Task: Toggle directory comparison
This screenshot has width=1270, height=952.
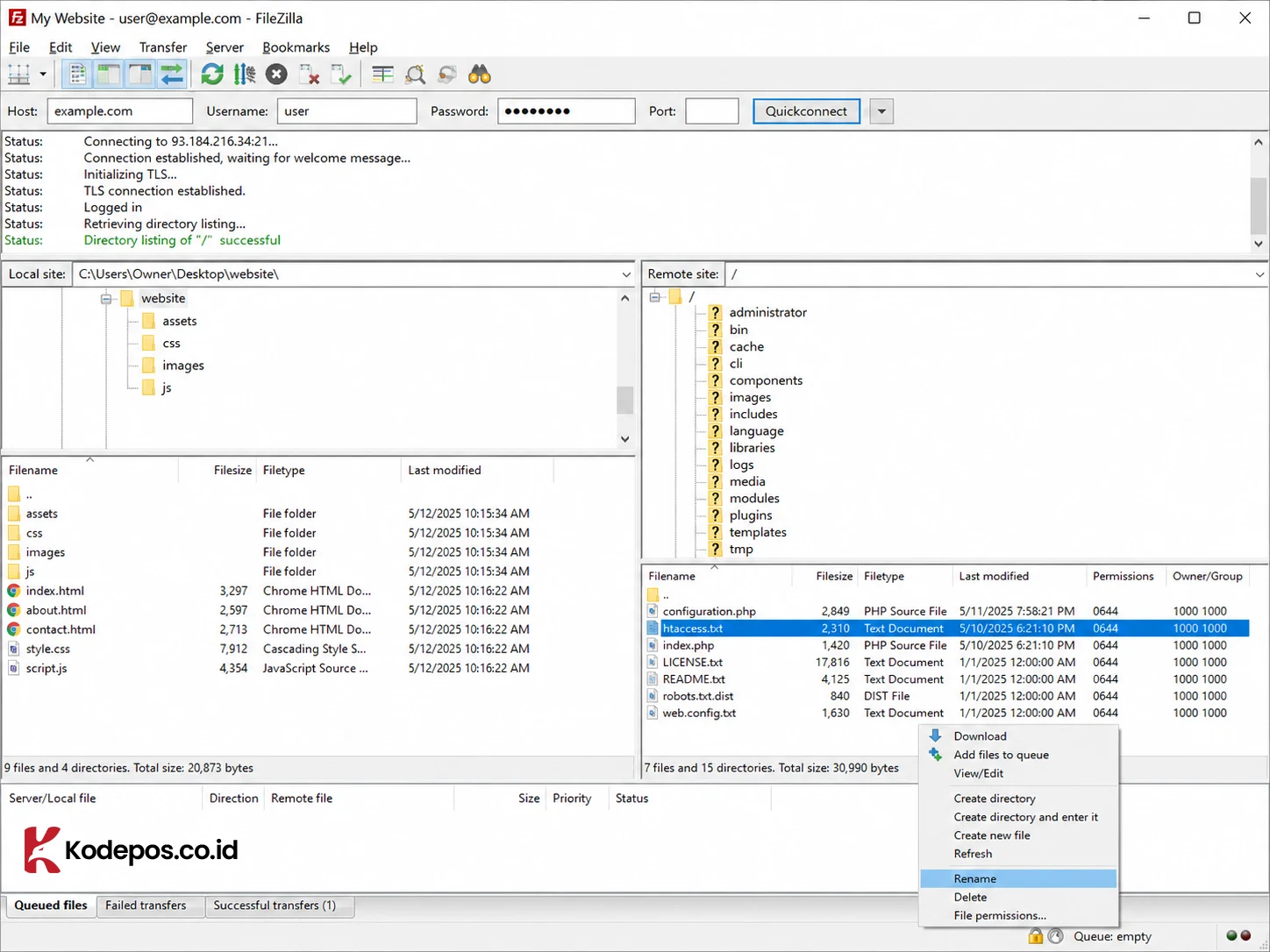Action: click(415, 75)
